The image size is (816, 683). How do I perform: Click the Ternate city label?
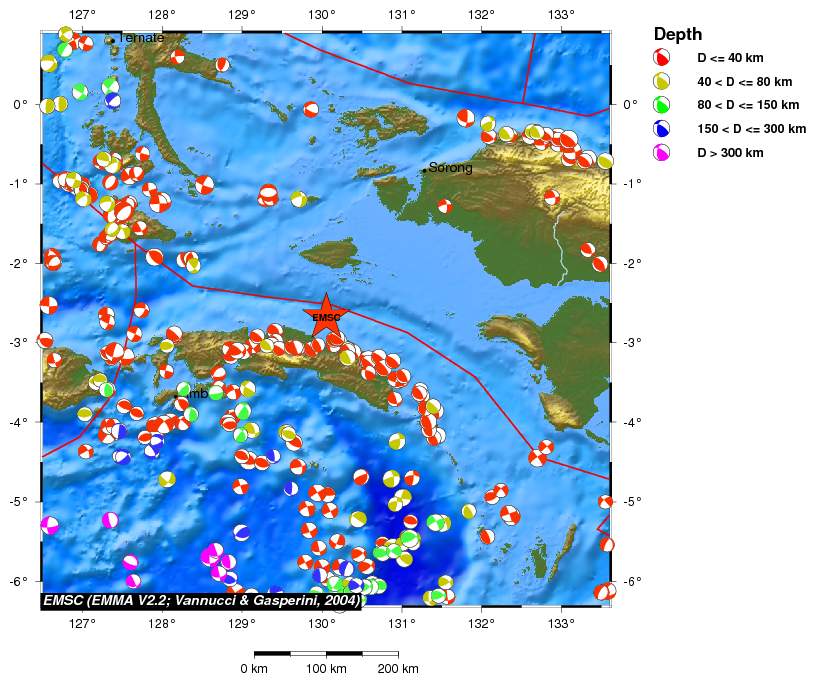(140, 38)
